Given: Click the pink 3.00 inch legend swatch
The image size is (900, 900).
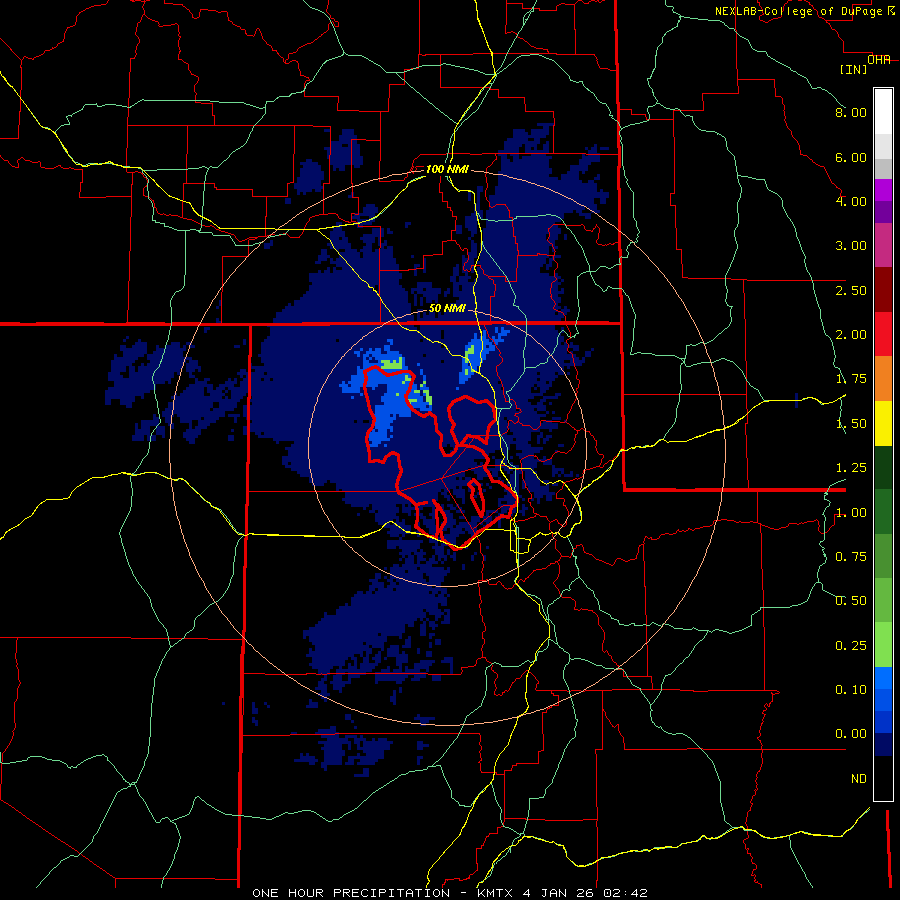Looking at the screenshot, I should click(883, 246).
